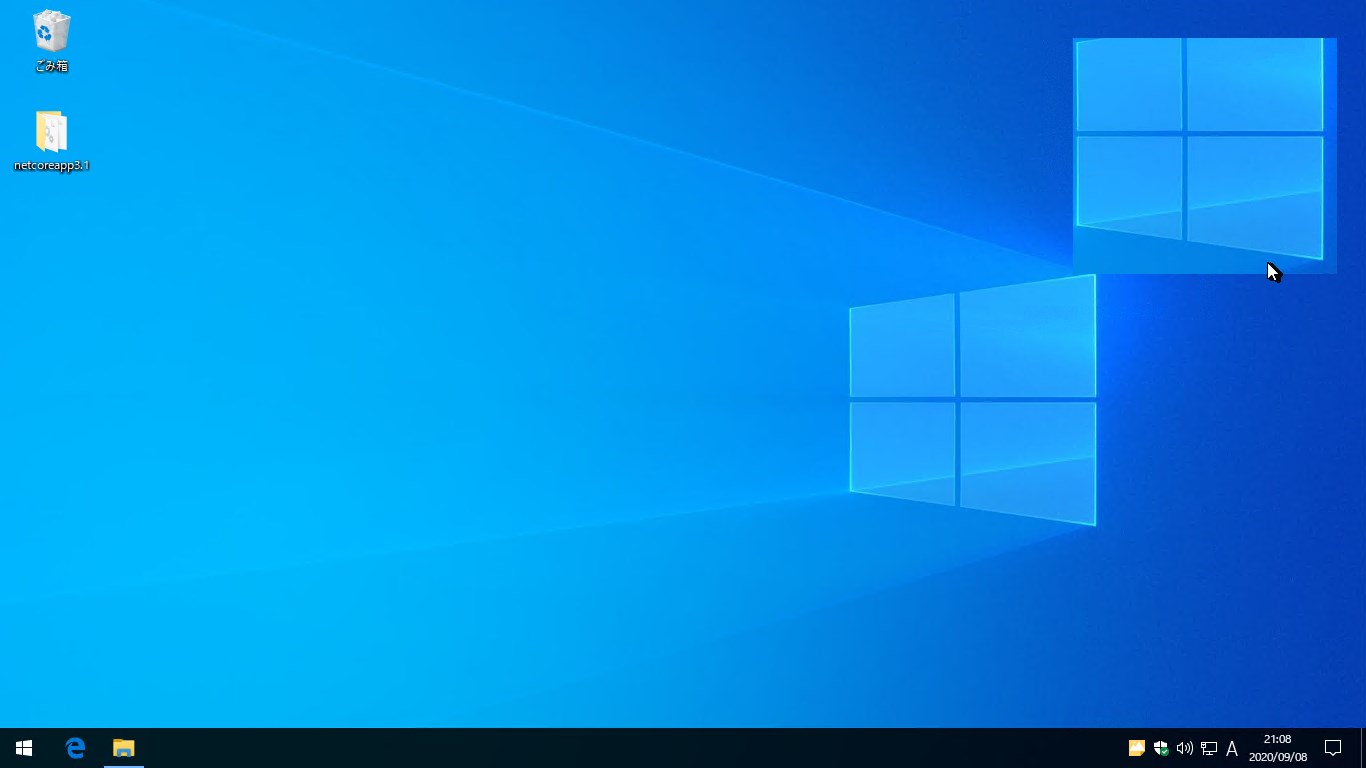The height and width of the screenshot is (768, 1366).
Task: Open the network status tray icon
Action: [1209, 748]
